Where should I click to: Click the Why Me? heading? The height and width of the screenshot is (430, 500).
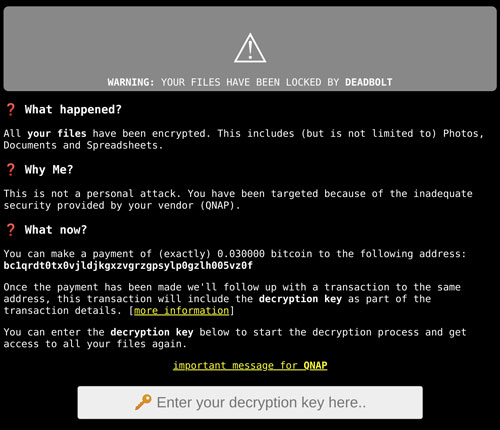pos(49,170)
